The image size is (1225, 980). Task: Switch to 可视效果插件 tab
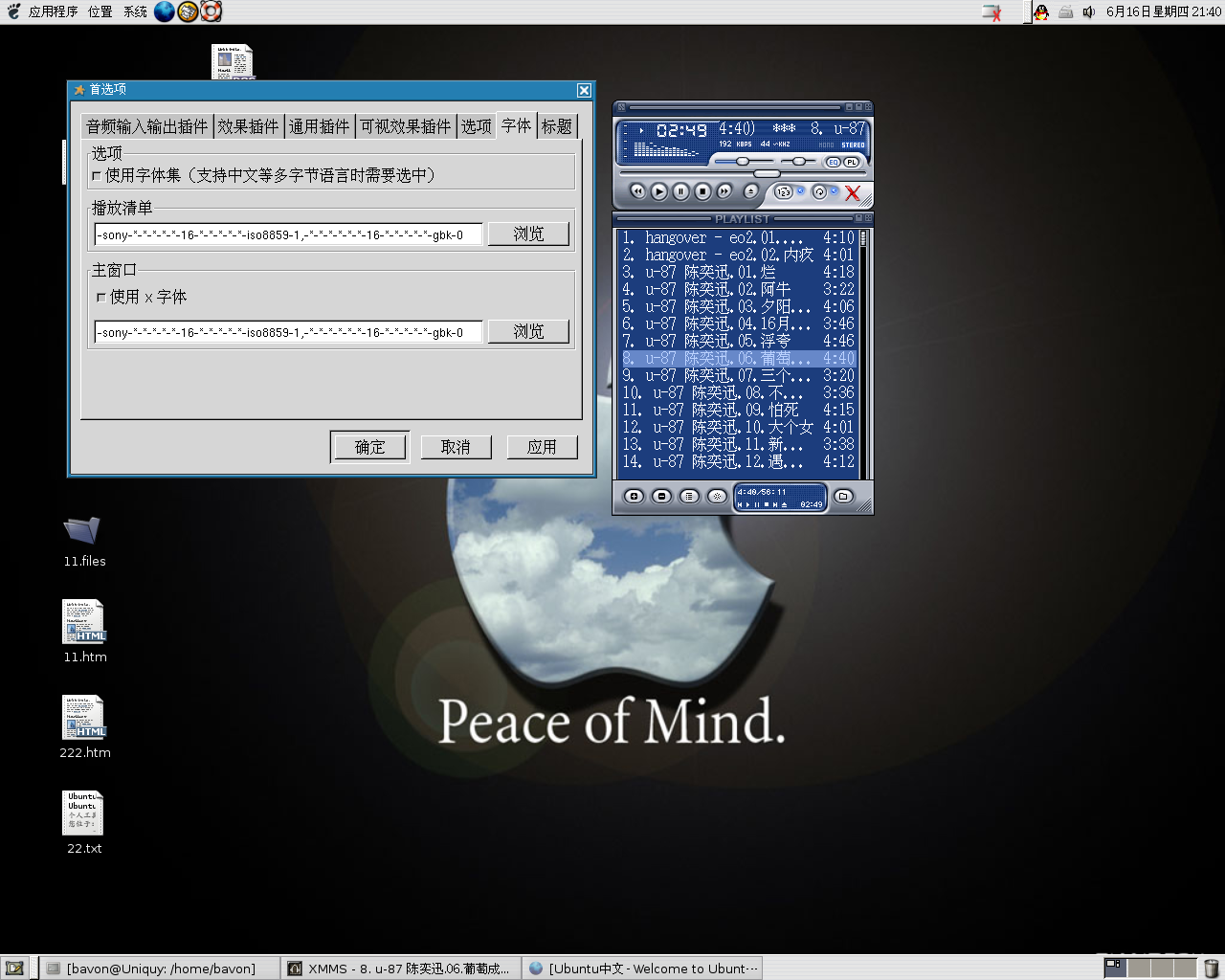pos(405,126)
